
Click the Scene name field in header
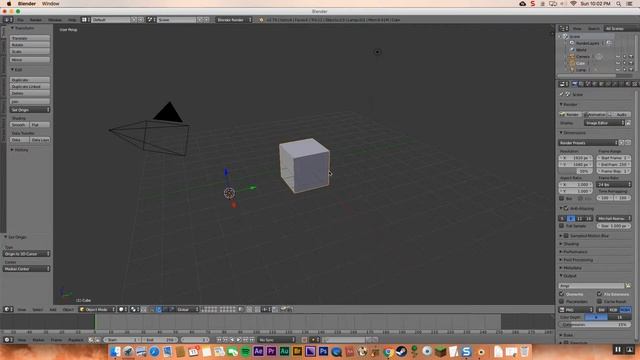coord(176,20)
